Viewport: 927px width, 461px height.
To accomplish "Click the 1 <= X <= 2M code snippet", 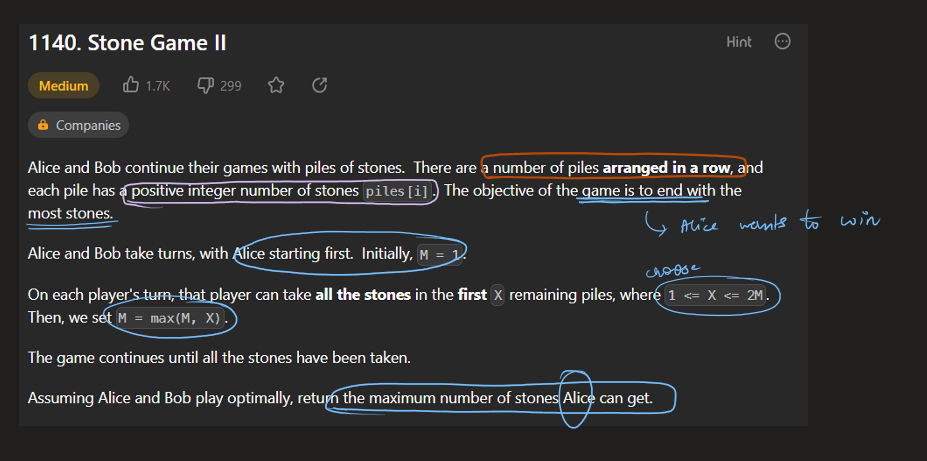I will tap(717, 296).
